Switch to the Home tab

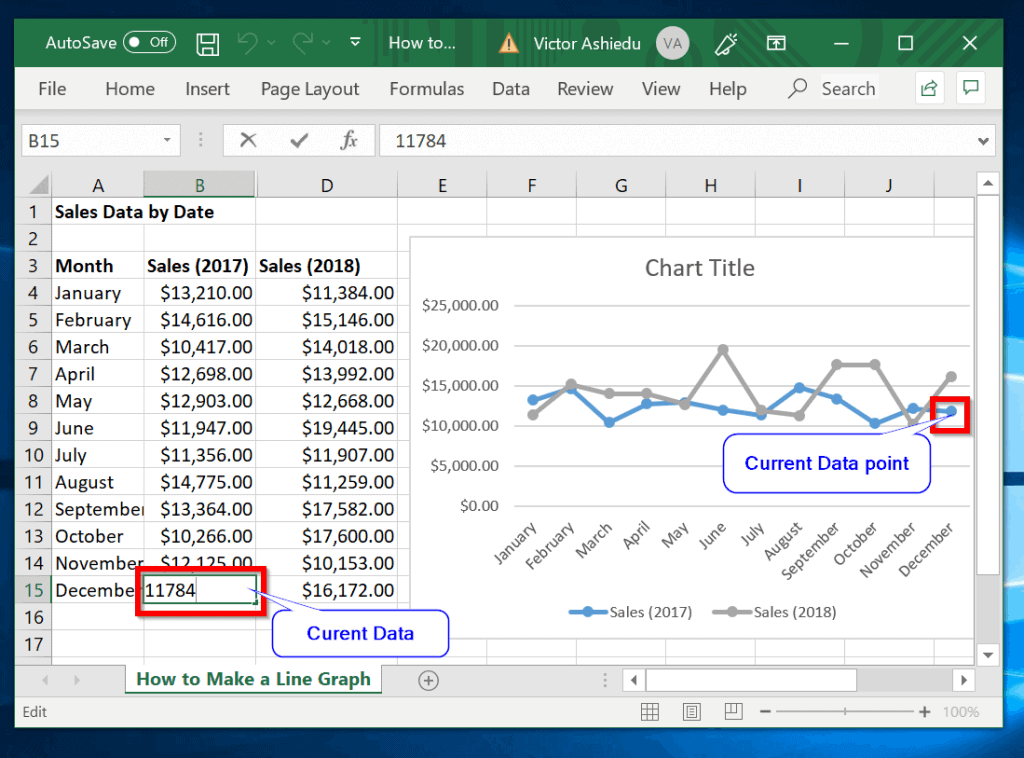(x=130, y=88)
